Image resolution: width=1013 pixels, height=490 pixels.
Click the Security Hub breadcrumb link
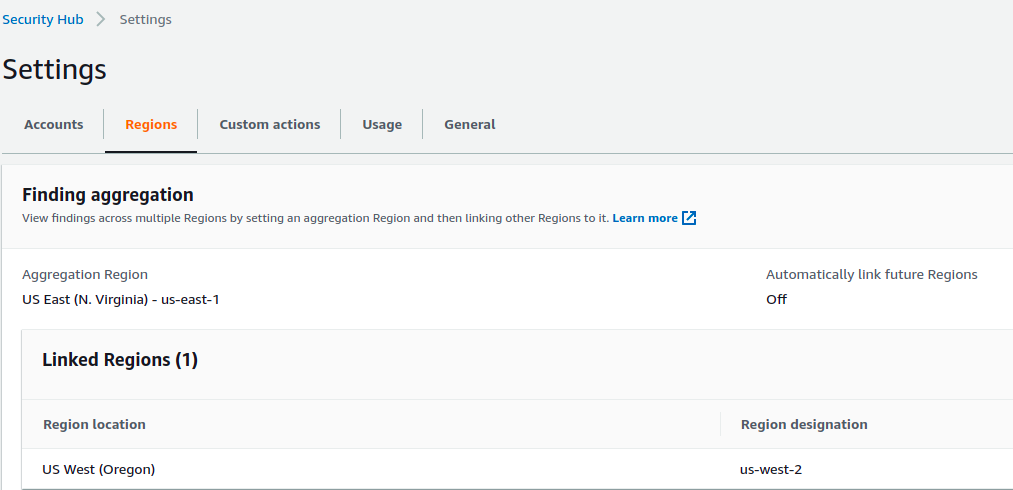43,20
